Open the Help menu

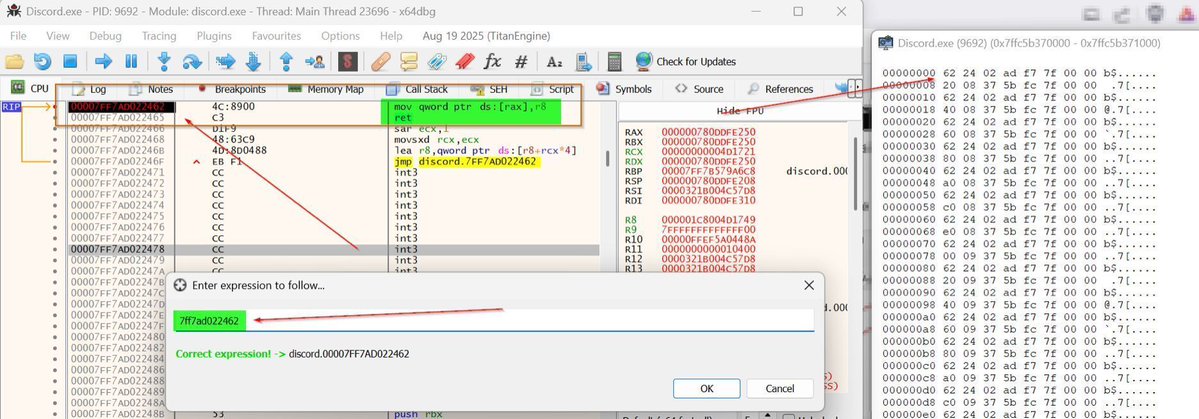pyautogui.click(x=391, y=36)
